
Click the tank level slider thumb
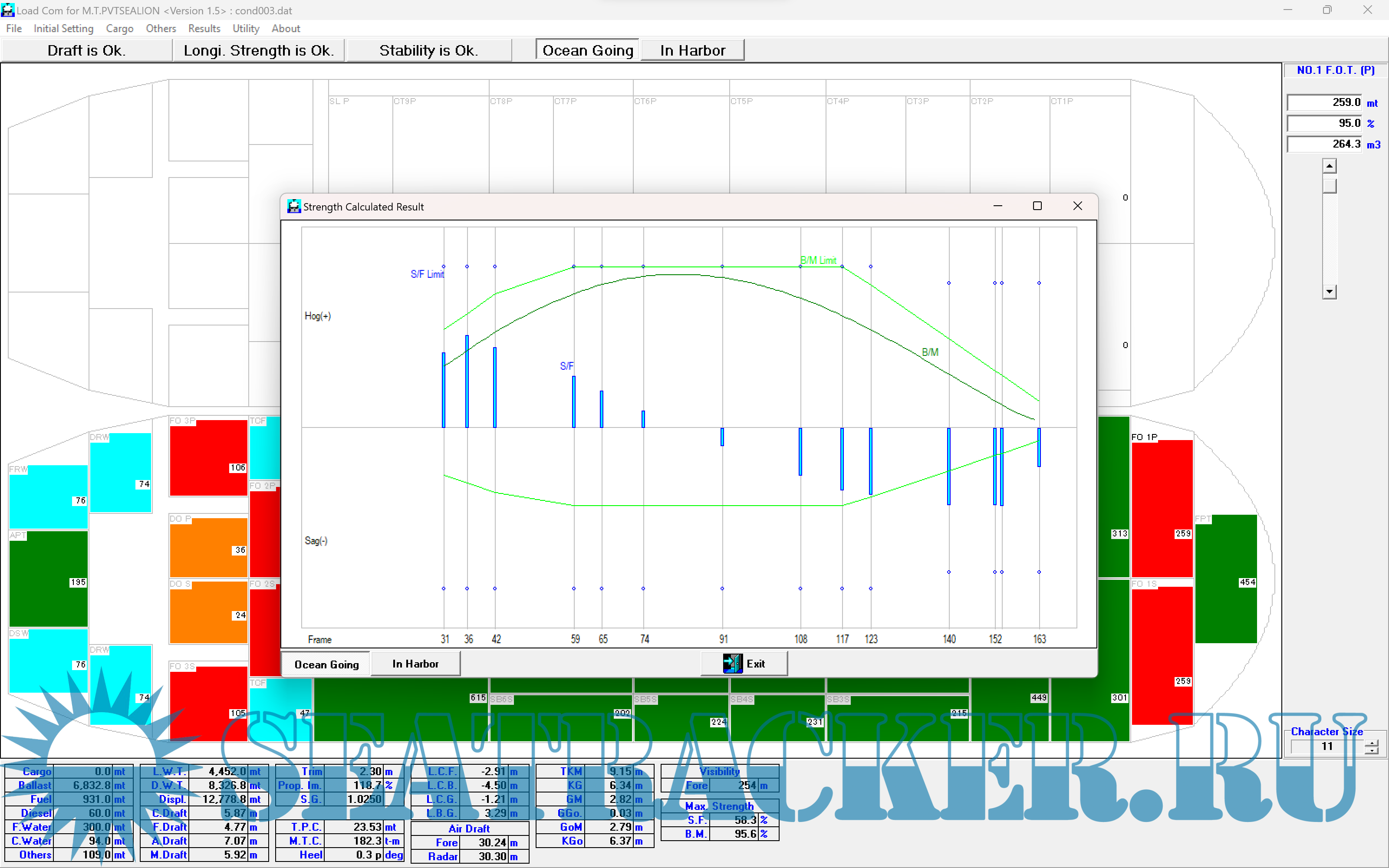click(x=1329, y=186)
